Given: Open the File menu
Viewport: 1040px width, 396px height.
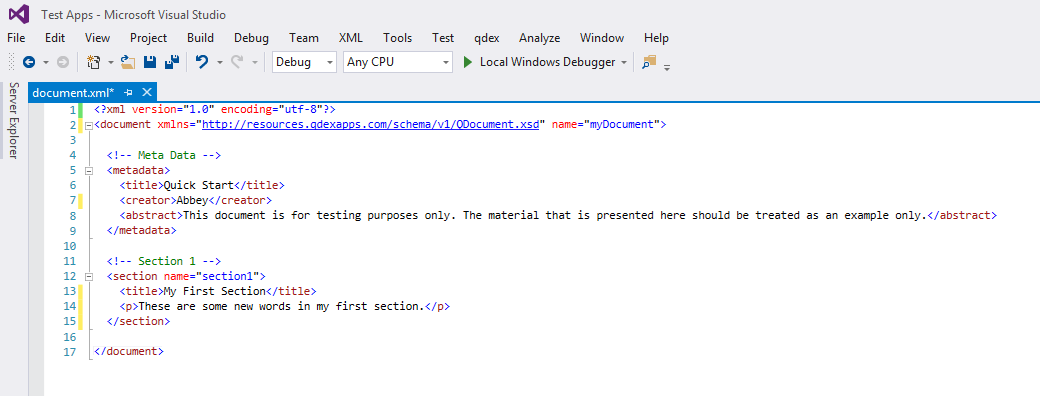Looking at the screenshot, I should (x=16, y=38).
